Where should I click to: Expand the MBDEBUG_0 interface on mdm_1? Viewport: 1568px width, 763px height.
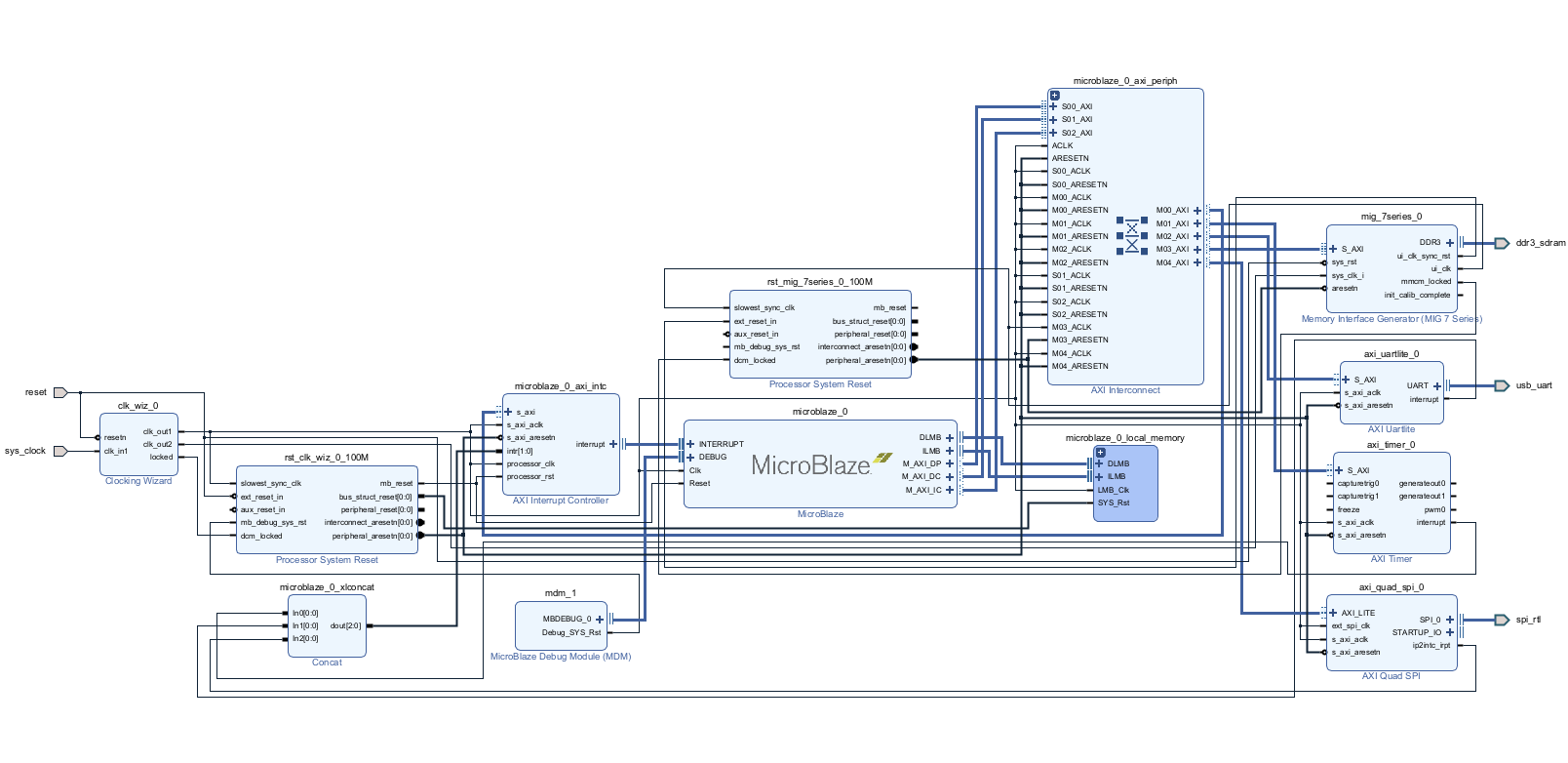click(x=600, y=619)
